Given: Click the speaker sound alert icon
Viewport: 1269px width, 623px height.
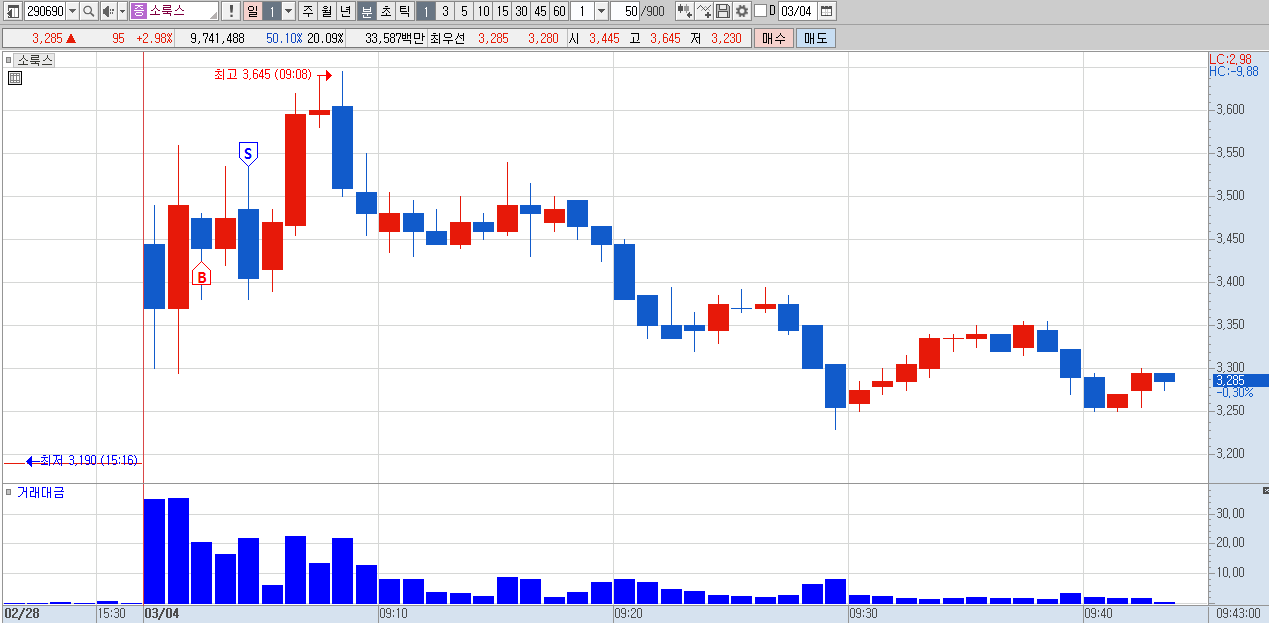Looking at the screenshot, I should point(107,11).
